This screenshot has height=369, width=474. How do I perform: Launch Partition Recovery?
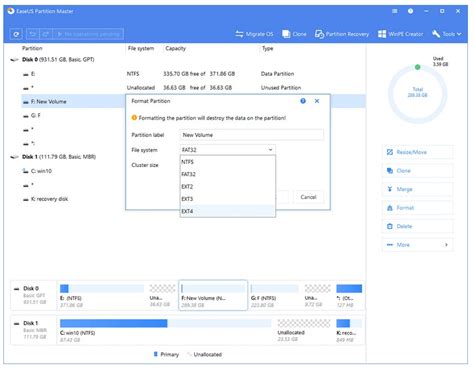(342, 34)
